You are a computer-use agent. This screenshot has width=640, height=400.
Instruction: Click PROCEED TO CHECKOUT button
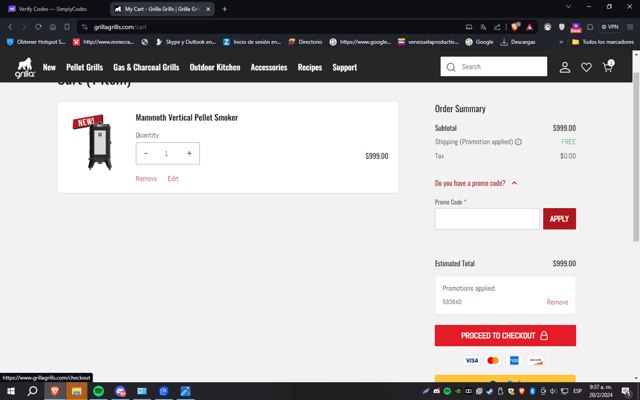505,336
